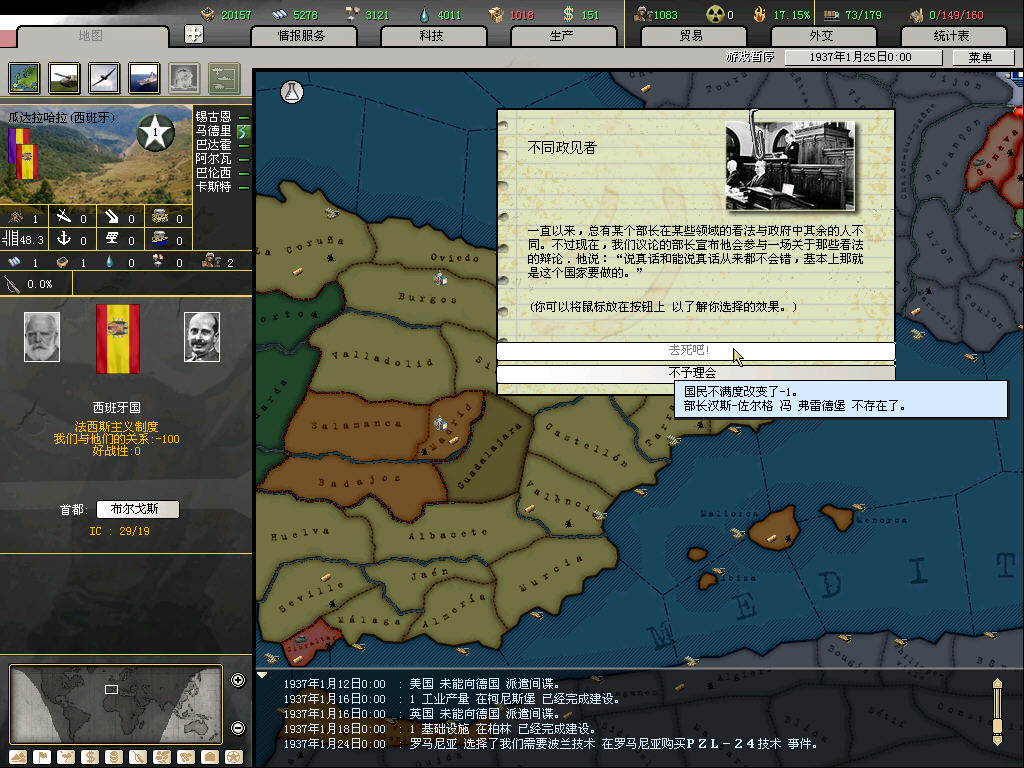Viewport: 1024px width, 768px height.
Task: Select the supply map mode (coins icon)
Action: click(x=114, y=757)
